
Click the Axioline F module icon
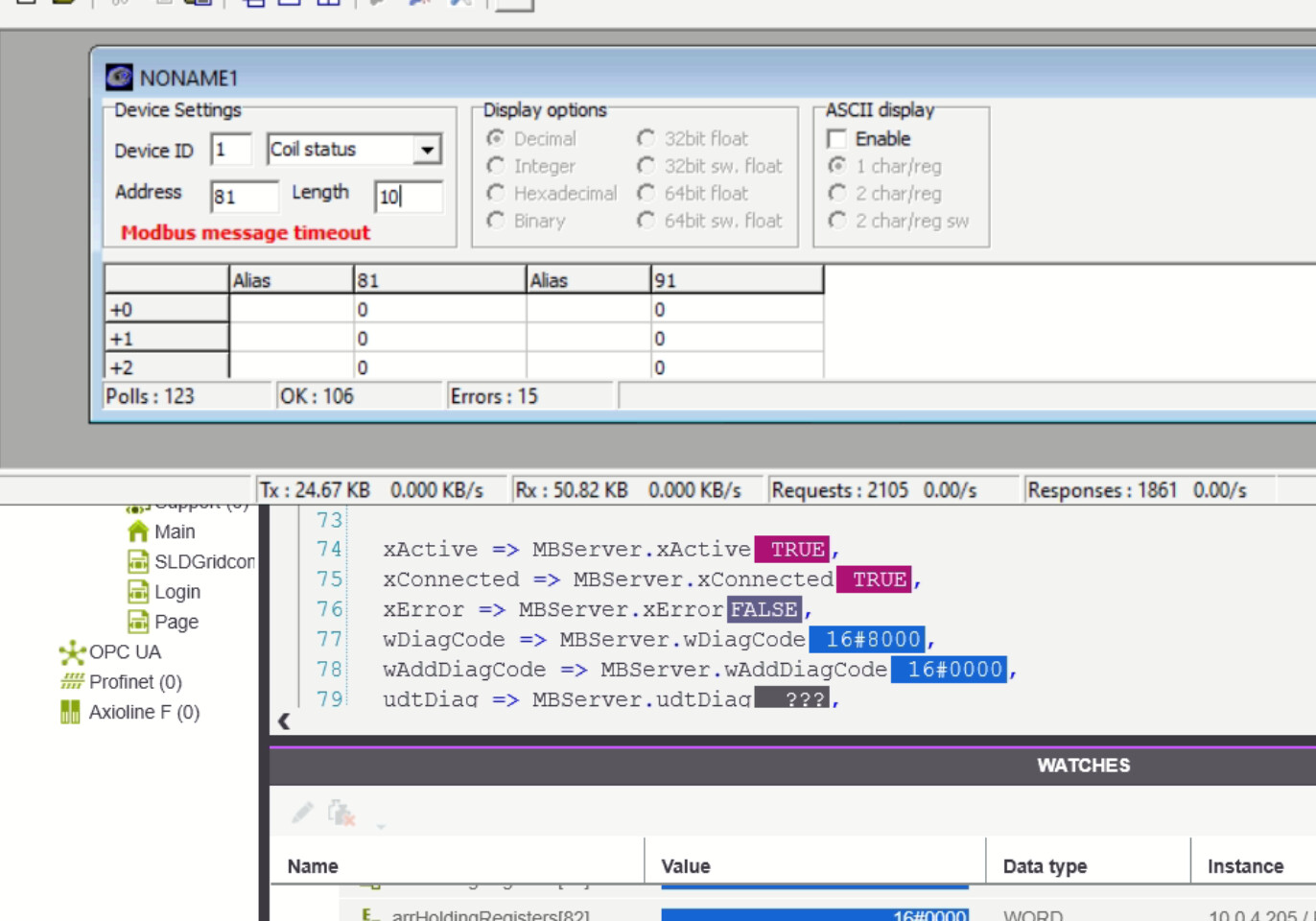click(70, 712)
